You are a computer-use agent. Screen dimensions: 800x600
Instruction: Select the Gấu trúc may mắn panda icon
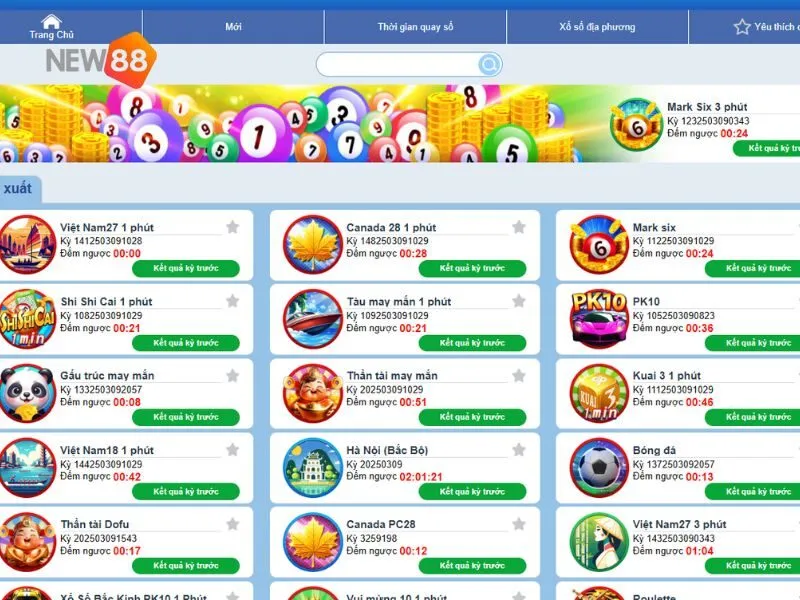point(27,393)
